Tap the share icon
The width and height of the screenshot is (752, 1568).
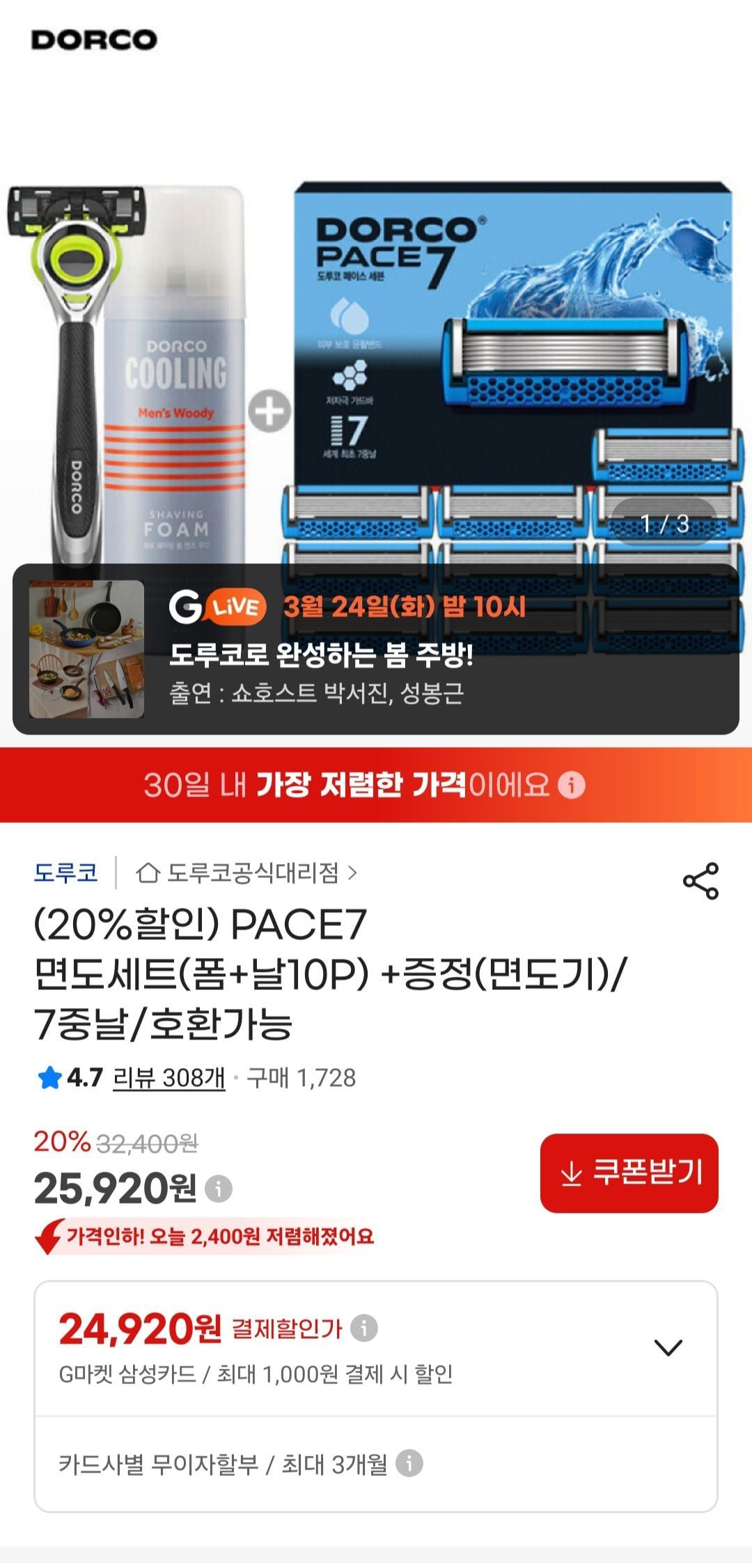pyautogui.click(x=700, y=881)
